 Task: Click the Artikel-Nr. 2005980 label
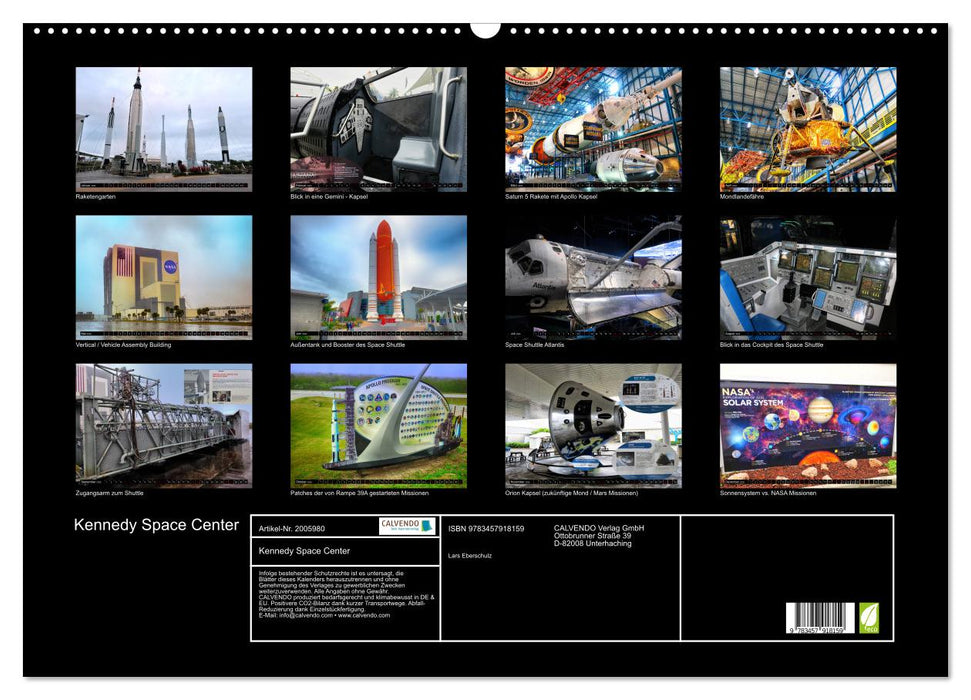(293, 528)
